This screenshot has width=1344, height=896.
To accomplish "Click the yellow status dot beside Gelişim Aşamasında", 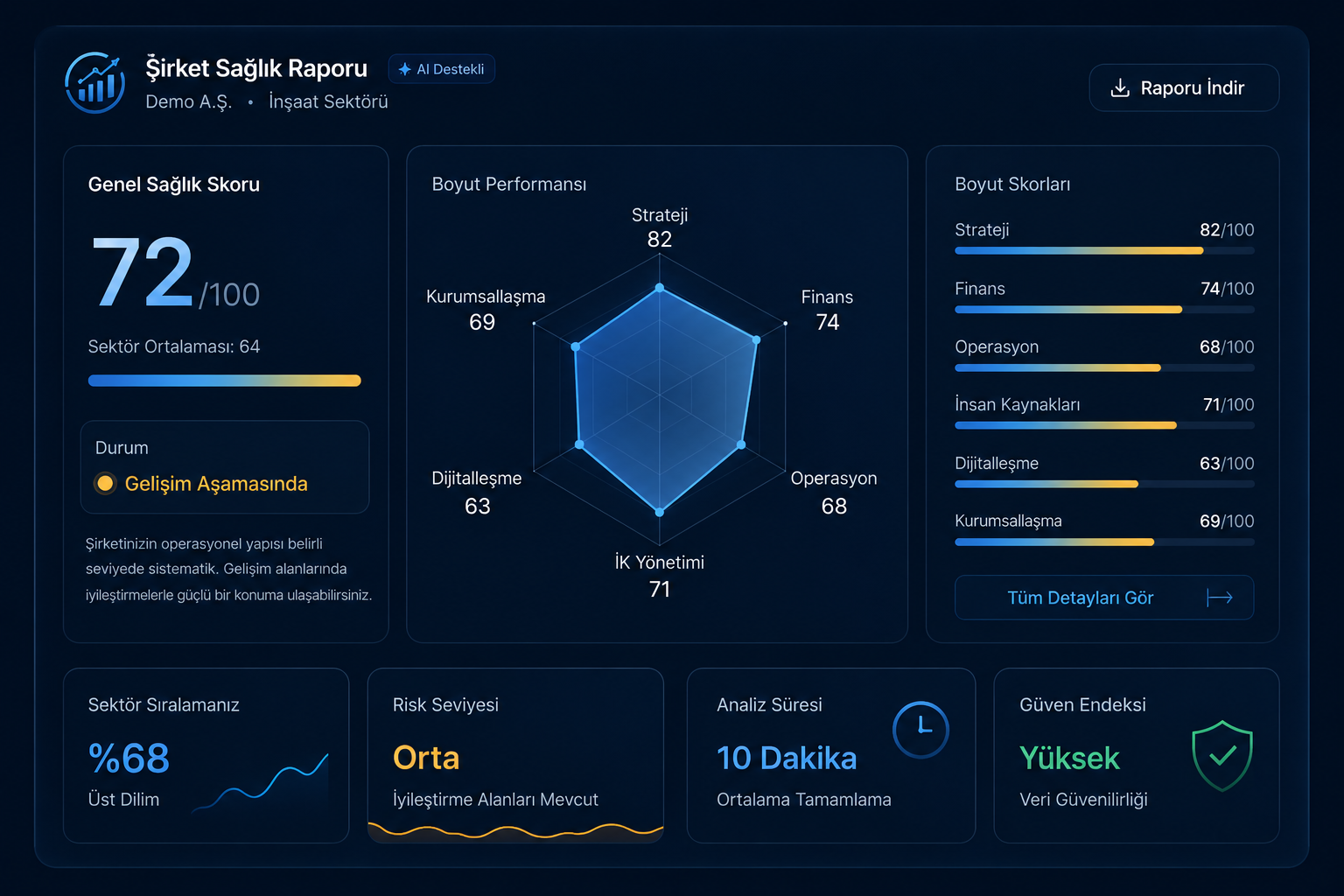I will click(x=105, y=483).
